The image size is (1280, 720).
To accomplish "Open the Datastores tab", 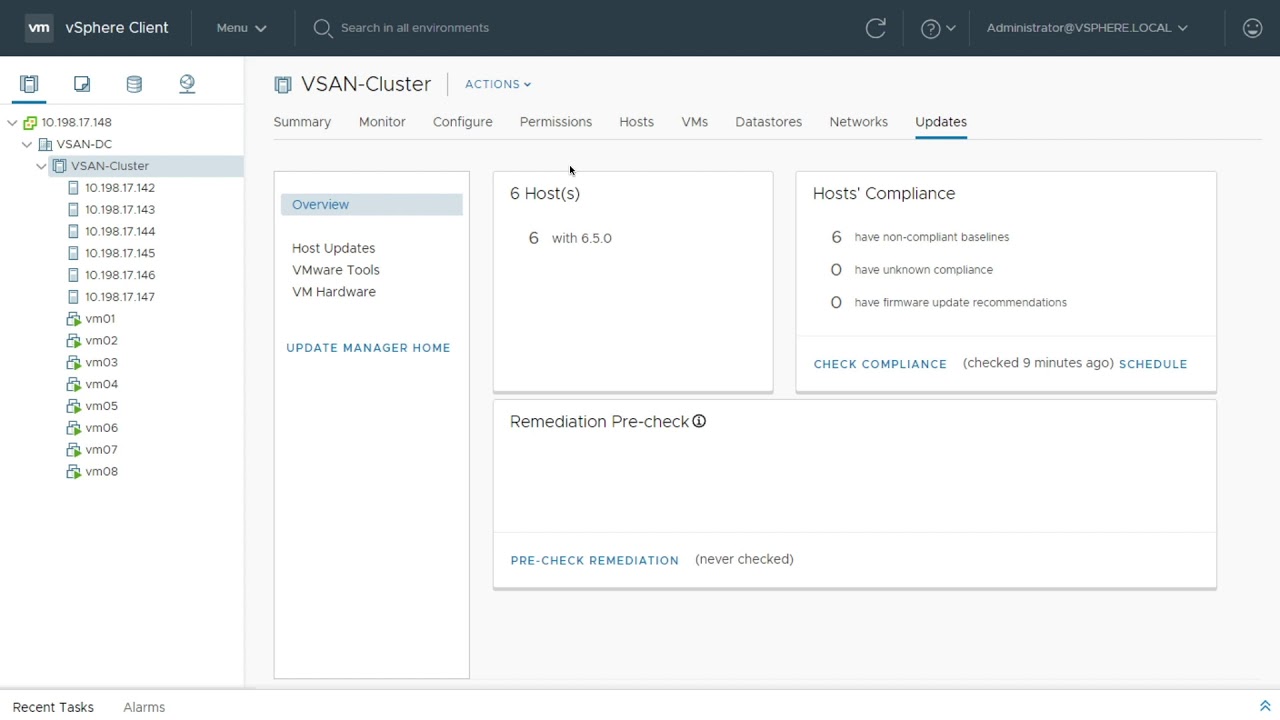I will coord(768,122).
